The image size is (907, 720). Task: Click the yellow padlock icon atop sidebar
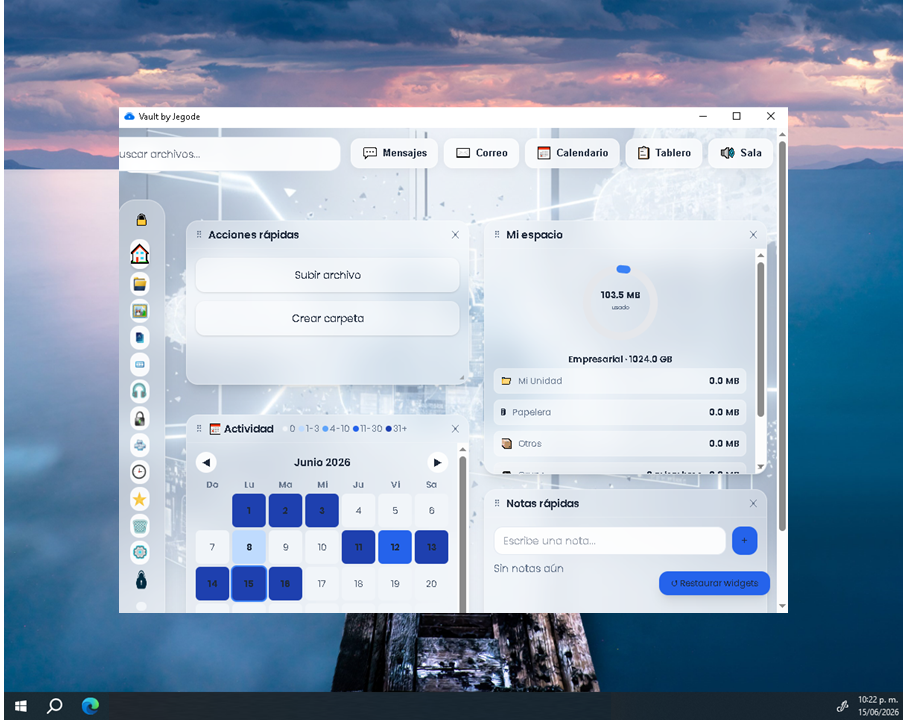click(141, 220)
